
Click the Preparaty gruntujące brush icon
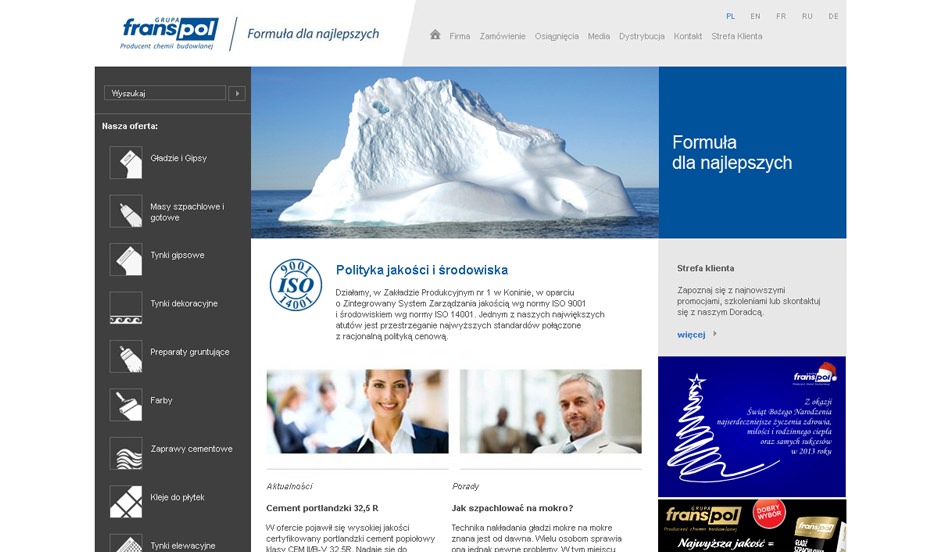point(126,357)
